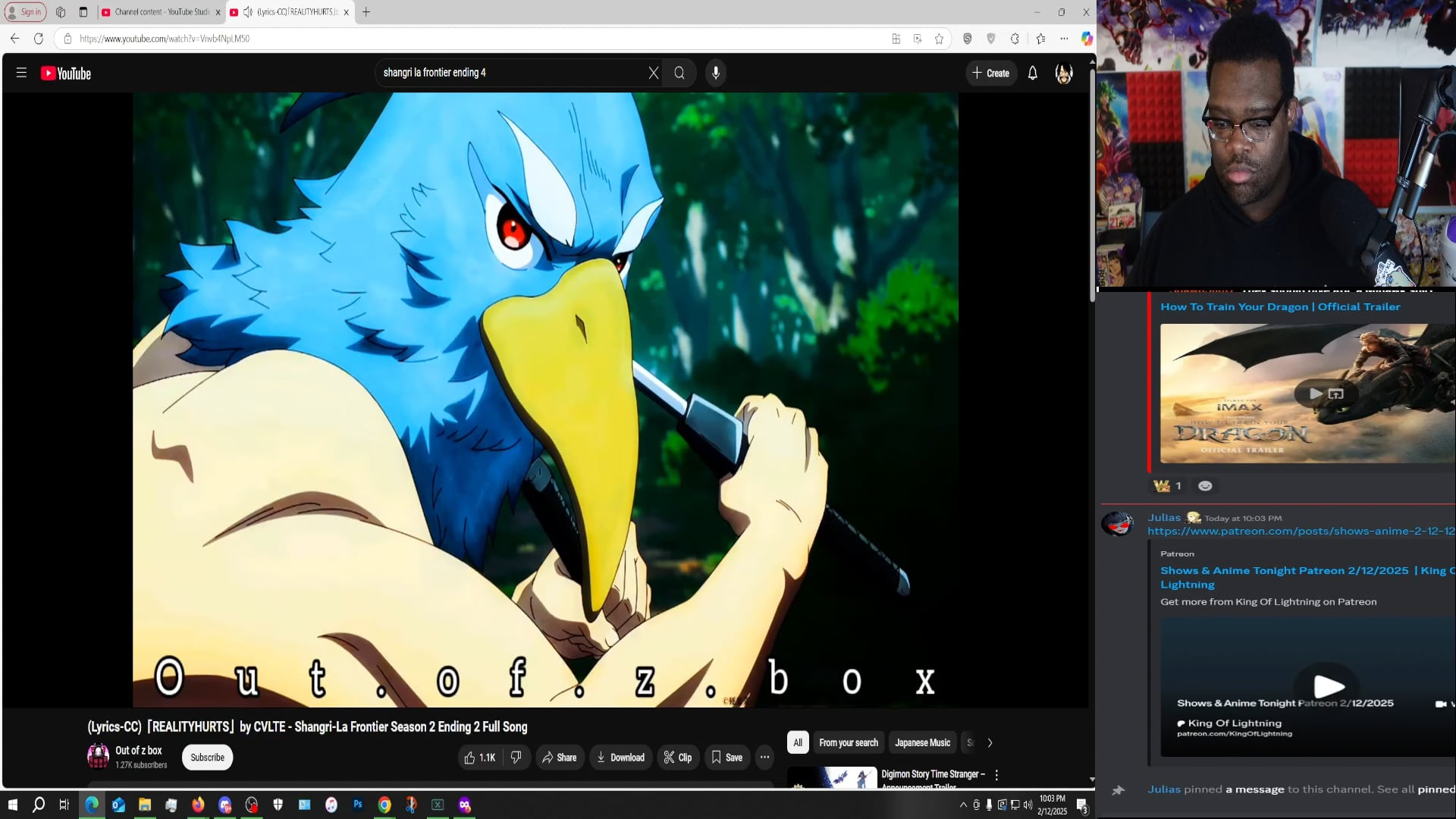Clear the YouTube search box text
The height and width of the screenshot is (819, 1456).
654,73
